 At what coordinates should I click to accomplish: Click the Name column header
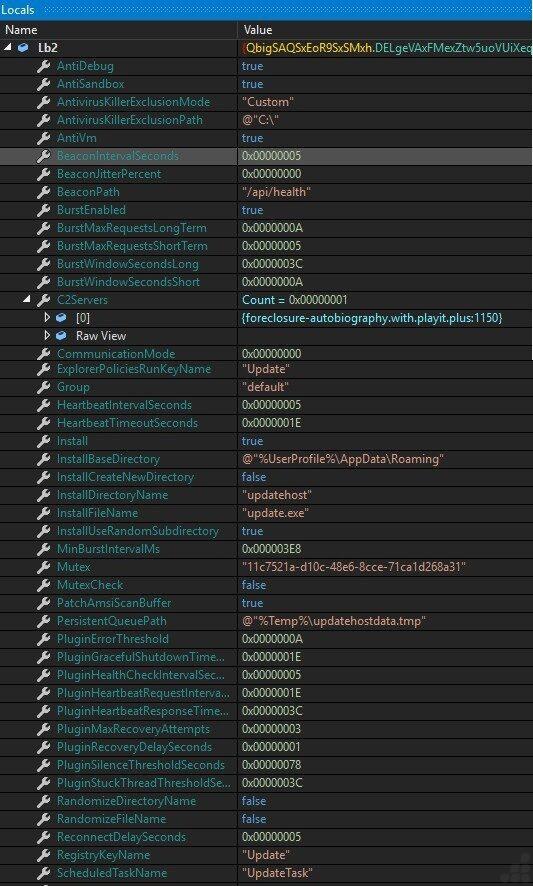point(21,30)
